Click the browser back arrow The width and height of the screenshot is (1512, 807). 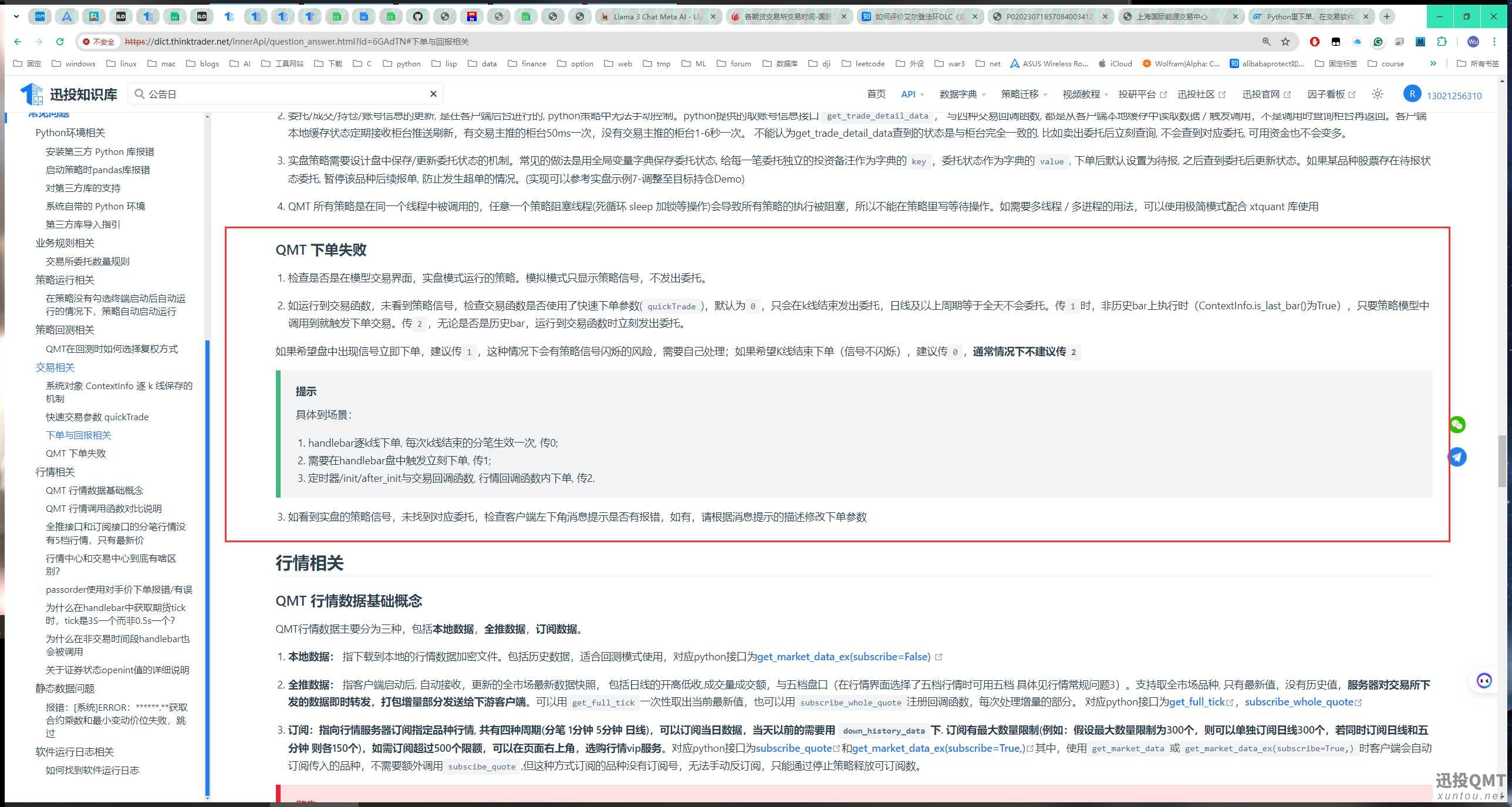point(18,42)
